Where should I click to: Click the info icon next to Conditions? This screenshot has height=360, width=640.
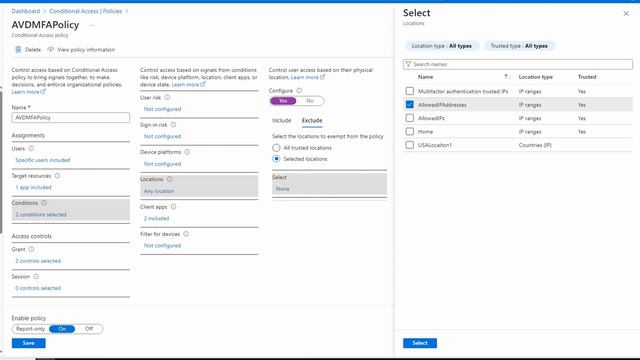coord(44,203)
